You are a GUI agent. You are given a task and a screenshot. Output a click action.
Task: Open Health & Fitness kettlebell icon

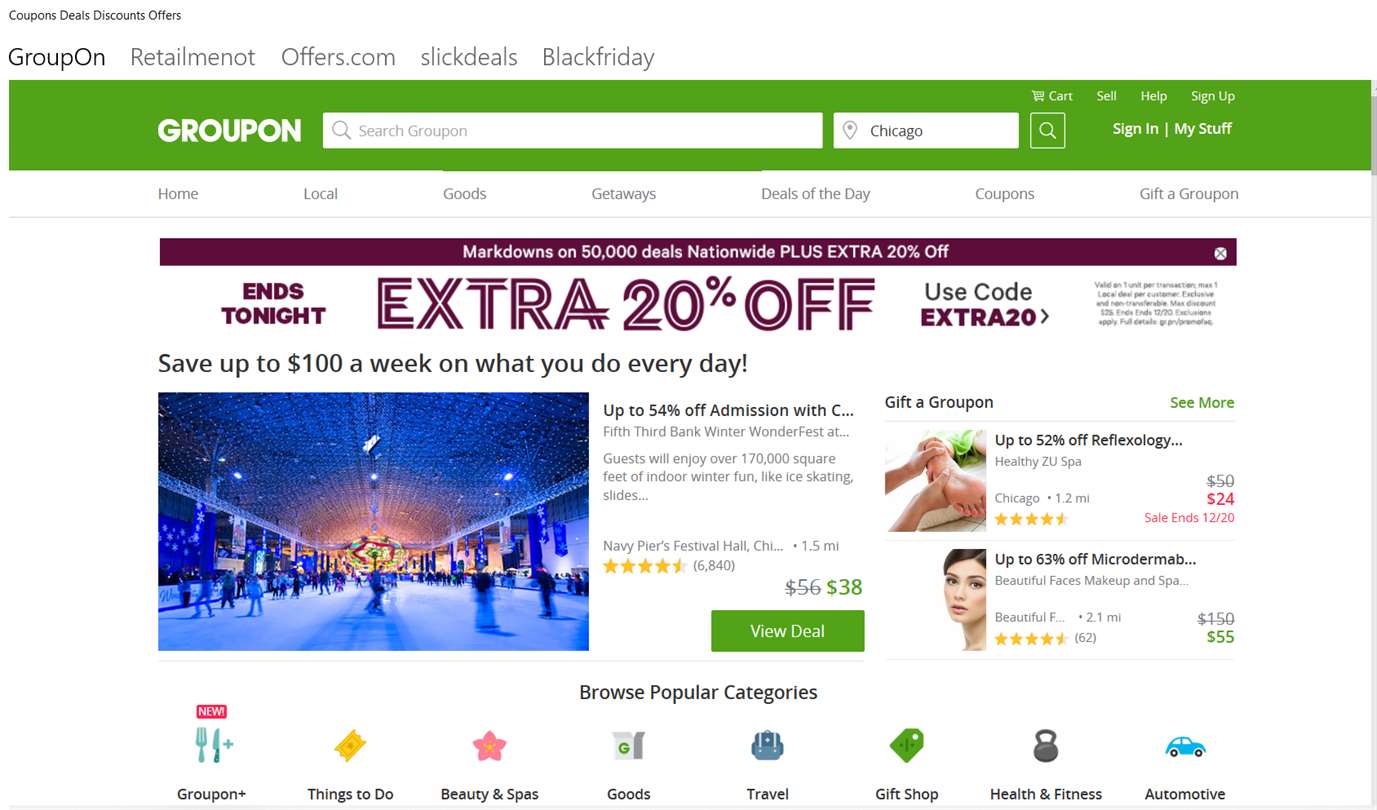1046,745
